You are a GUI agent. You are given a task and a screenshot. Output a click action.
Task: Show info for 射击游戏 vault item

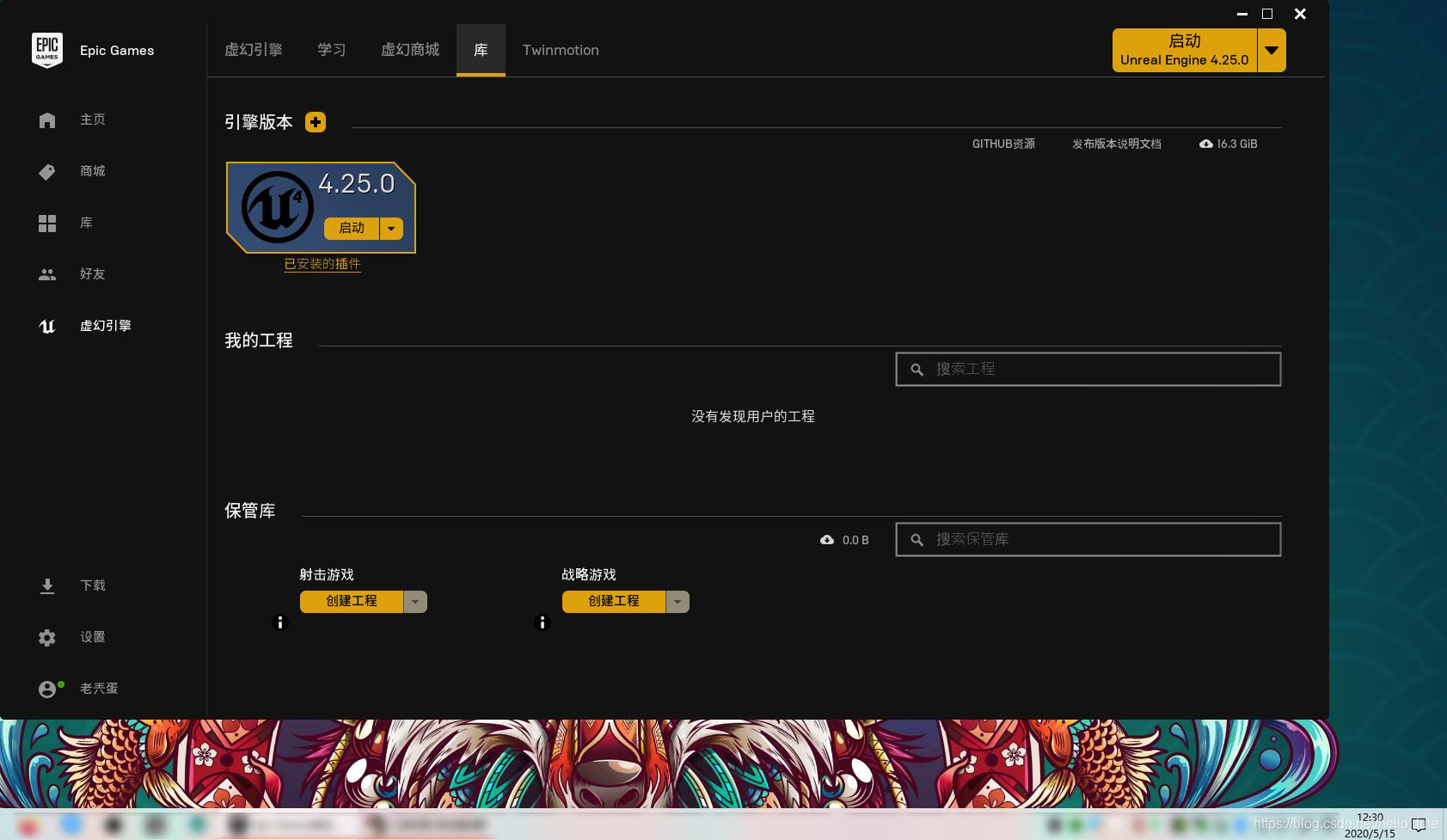tap(279, 622)
